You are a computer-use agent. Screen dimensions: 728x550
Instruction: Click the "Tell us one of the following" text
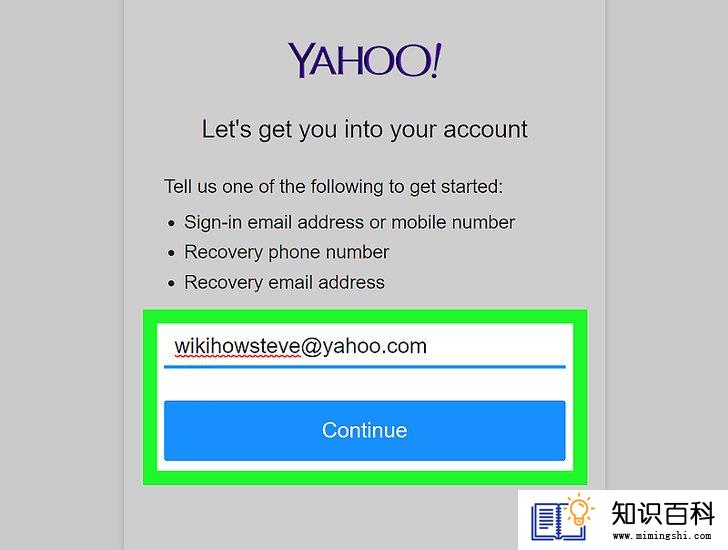333,187
